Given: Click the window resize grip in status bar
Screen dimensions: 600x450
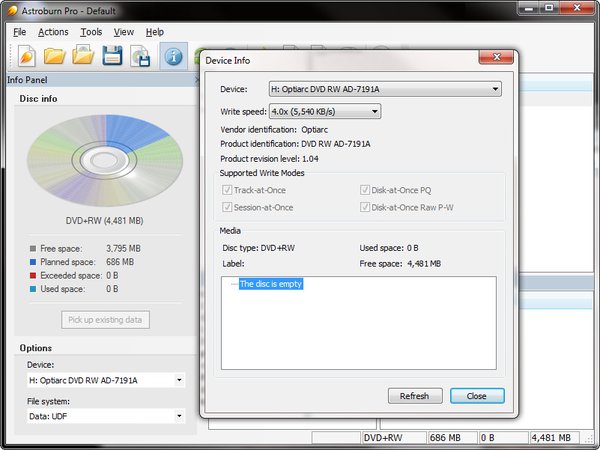Looking at the screenshot, I should coord(587,439).
